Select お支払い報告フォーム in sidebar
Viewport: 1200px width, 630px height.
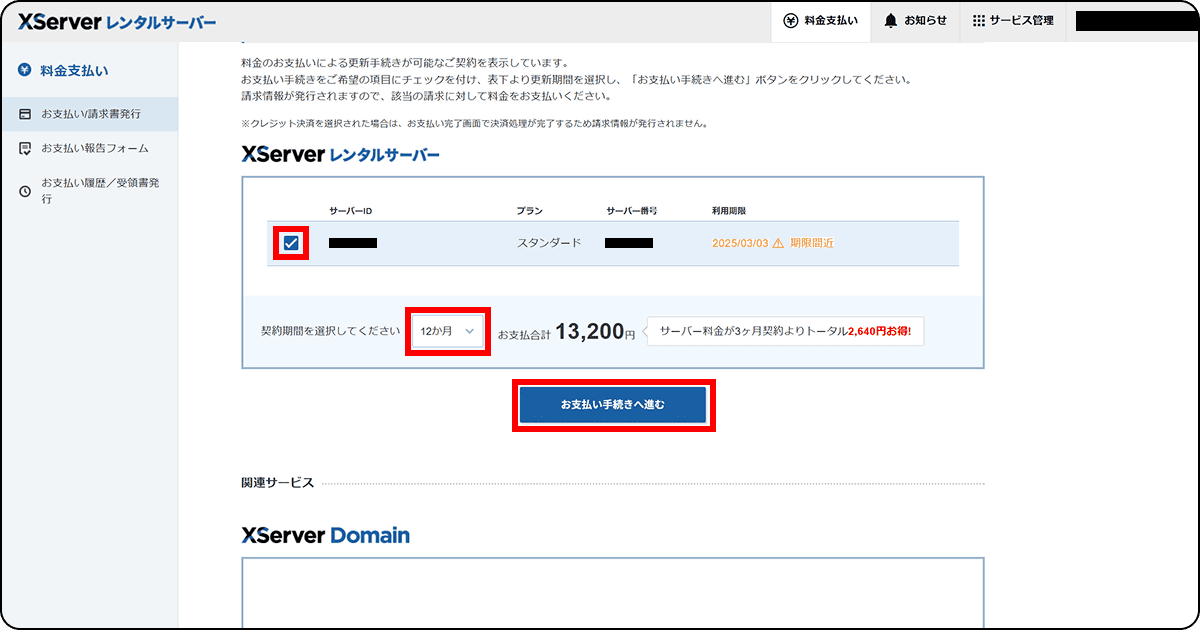pos(89,148)
